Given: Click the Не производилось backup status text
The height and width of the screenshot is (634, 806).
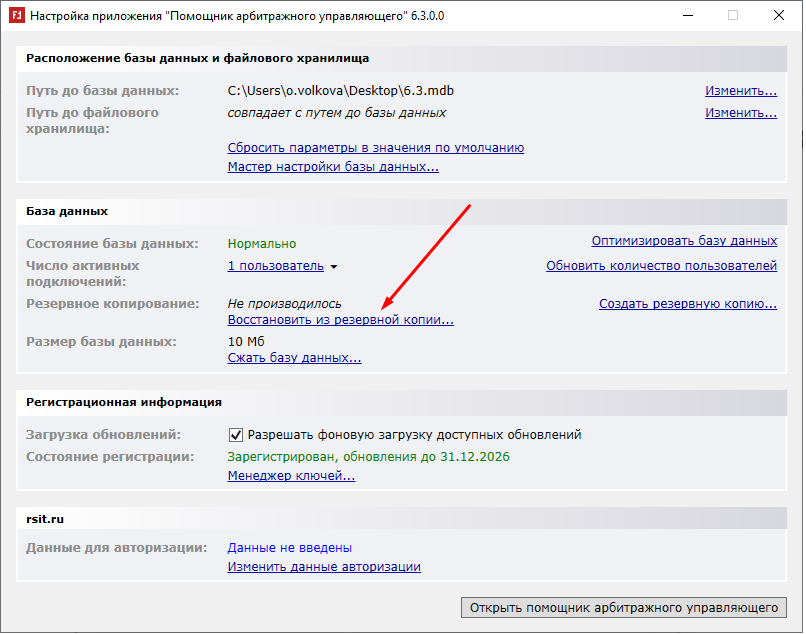Looking at the screenshot, I should (284, 304).
